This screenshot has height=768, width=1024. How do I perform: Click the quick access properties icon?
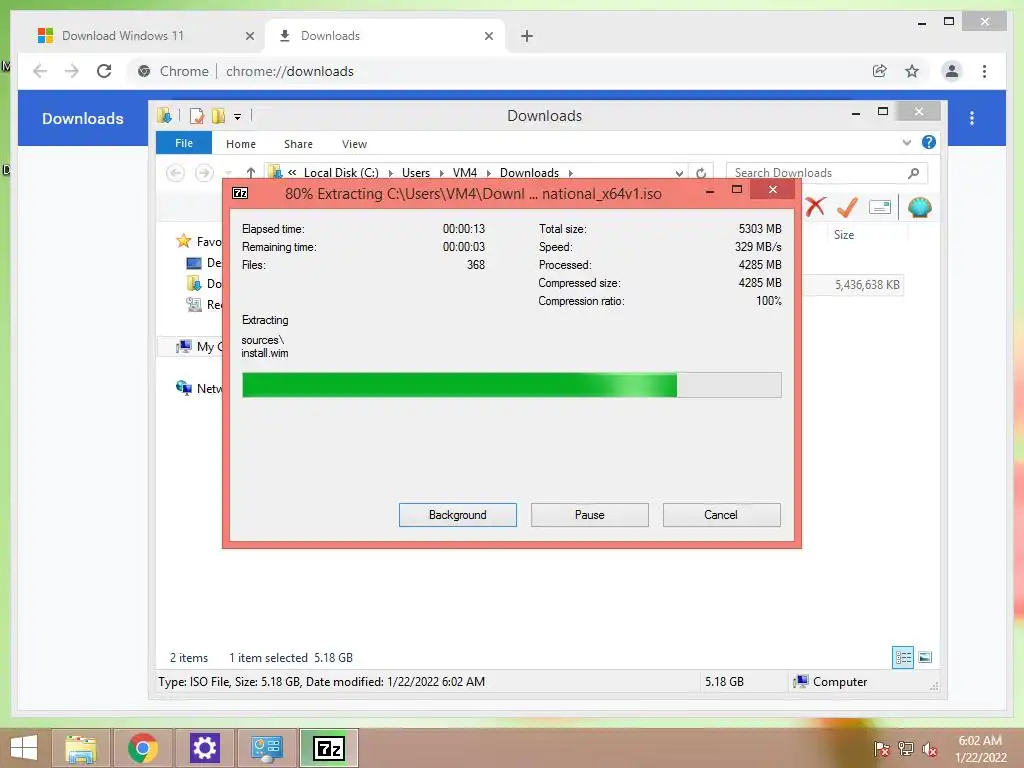click(x=197, y=116)
